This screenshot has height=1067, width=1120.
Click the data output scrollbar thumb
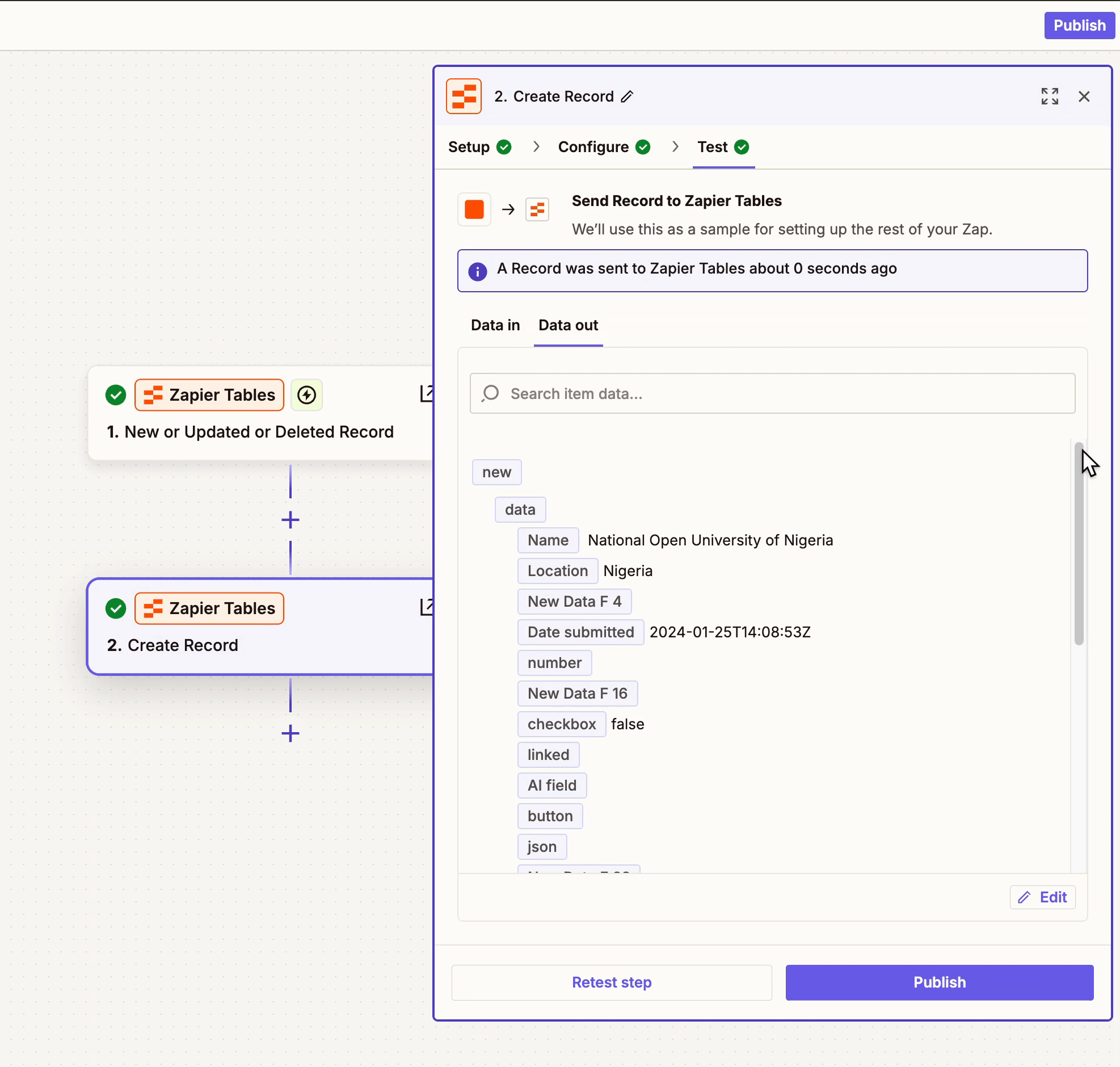pos(1079,543)
